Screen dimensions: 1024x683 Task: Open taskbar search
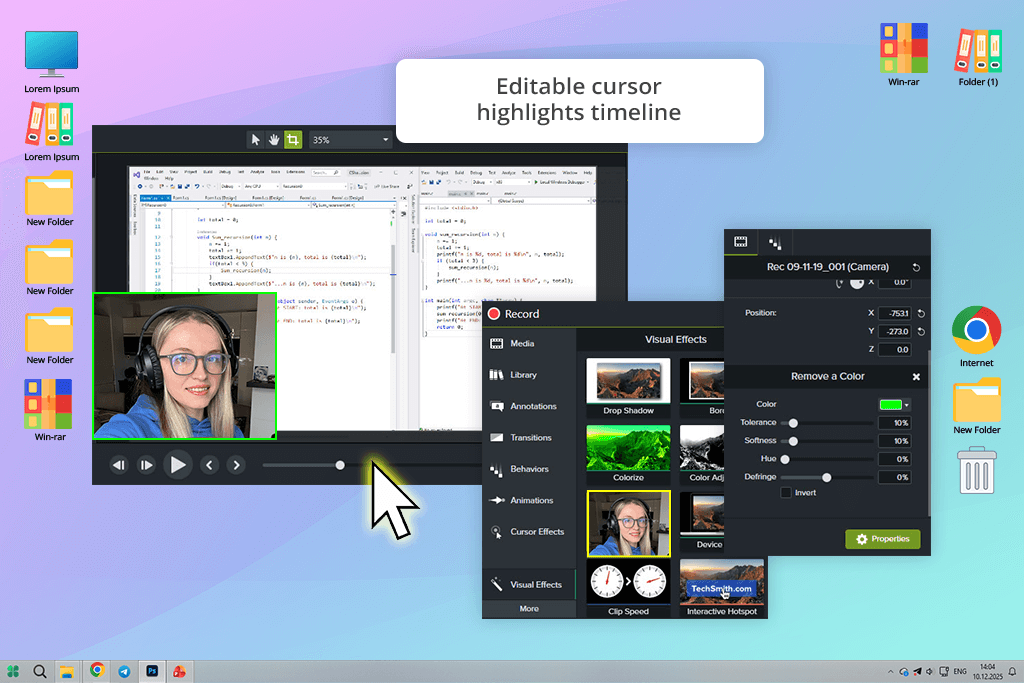[x=40, y=671]
